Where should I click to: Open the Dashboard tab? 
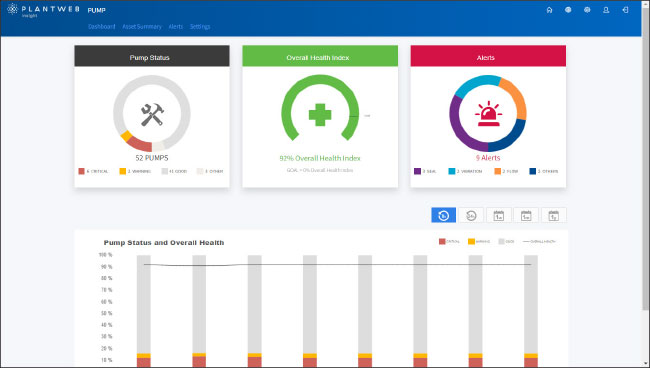(102, 27)
